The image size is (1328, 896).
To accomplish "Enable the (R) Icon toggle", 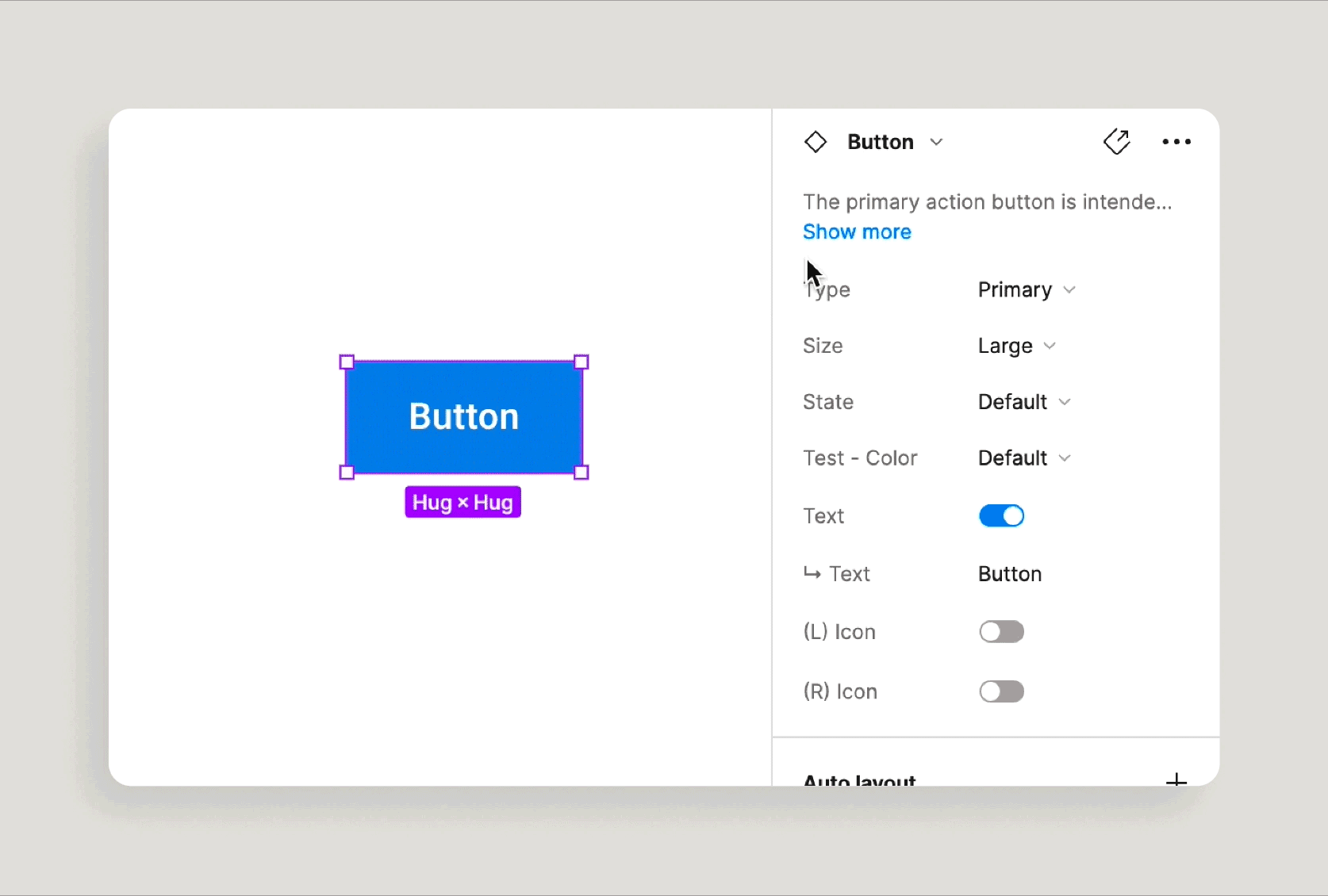I will [1001, 691].
